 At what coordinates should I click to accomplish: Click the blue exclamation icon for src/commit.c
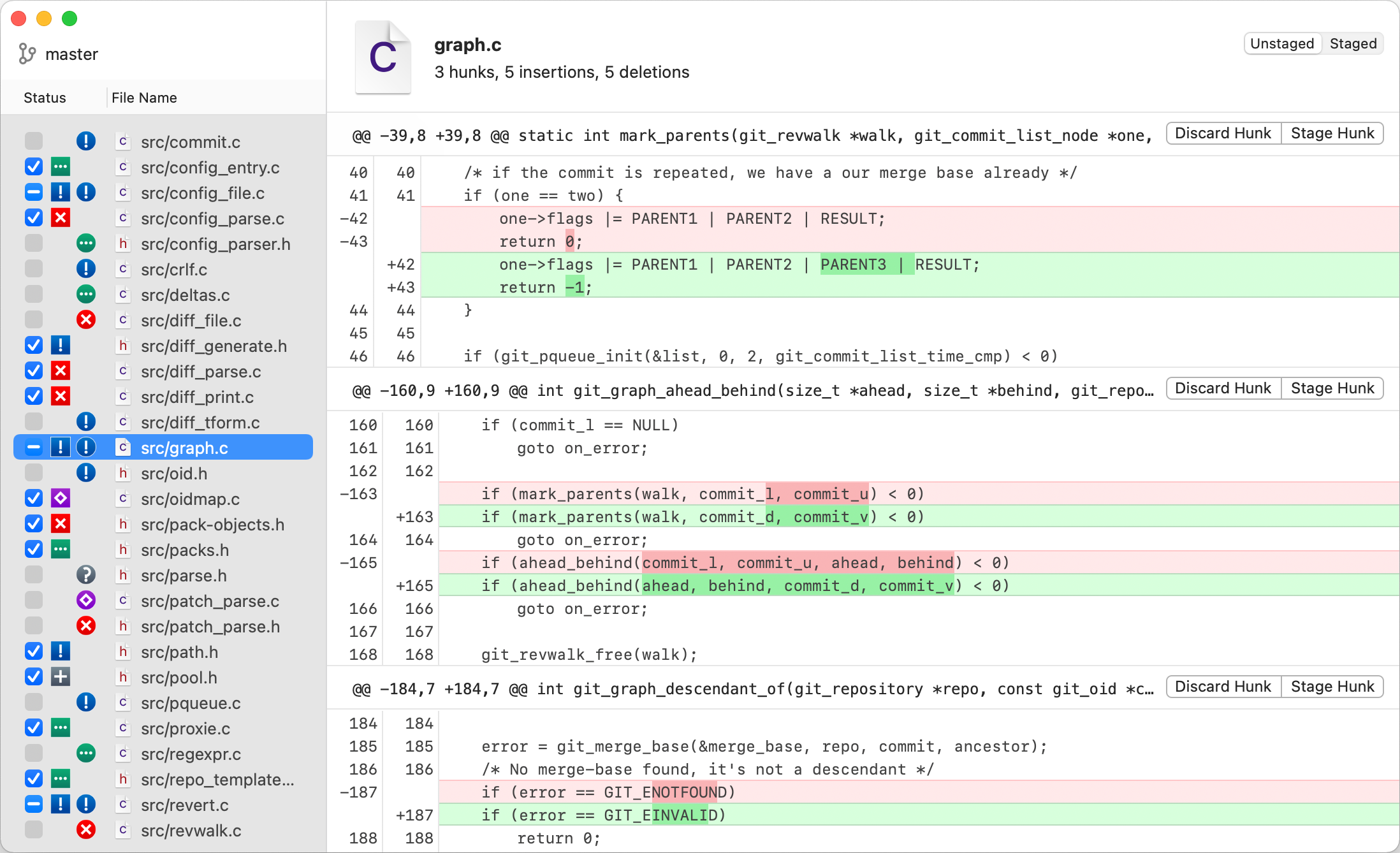click(x=86, y=142)
